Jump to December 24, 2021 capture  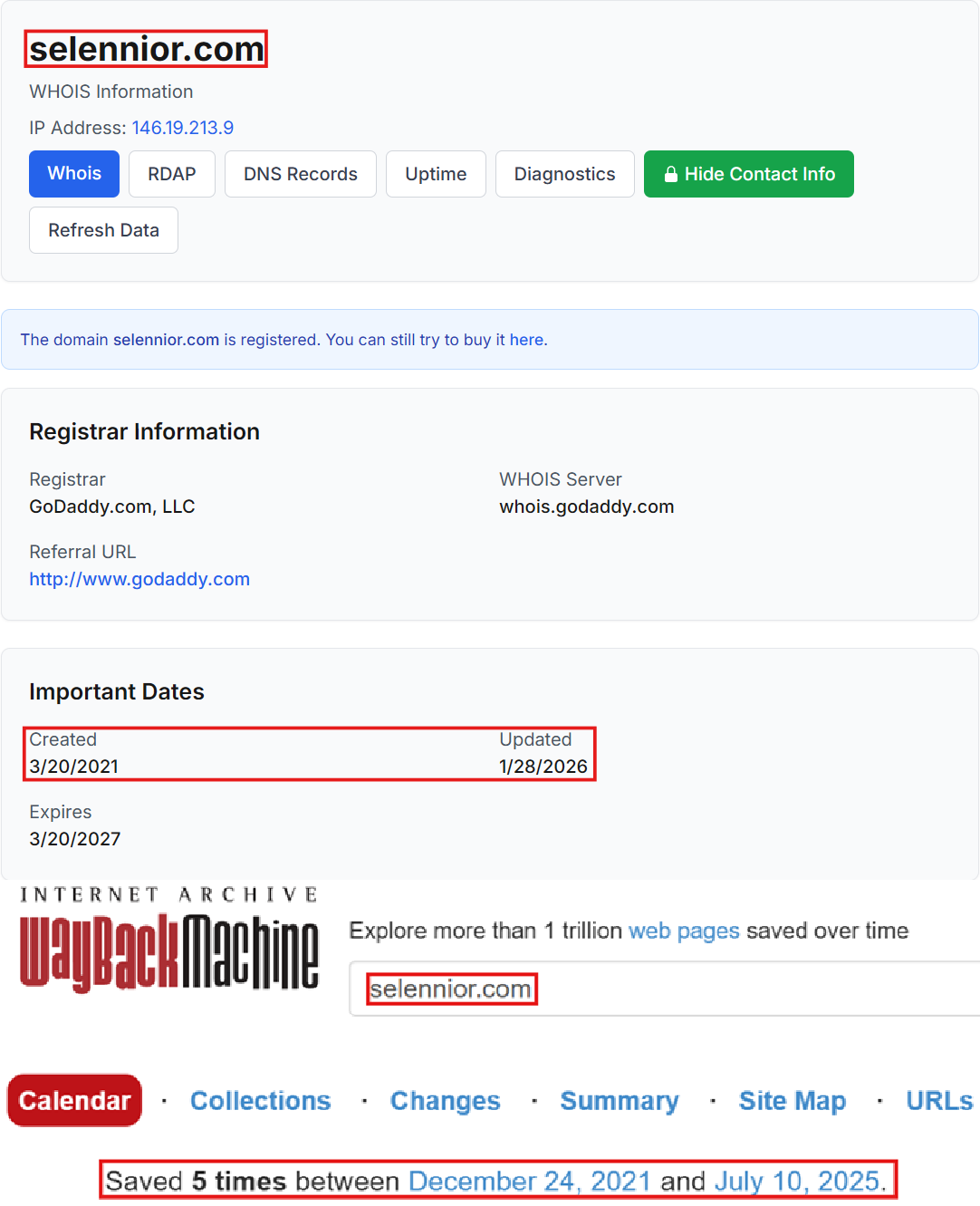coord(530,1182)
